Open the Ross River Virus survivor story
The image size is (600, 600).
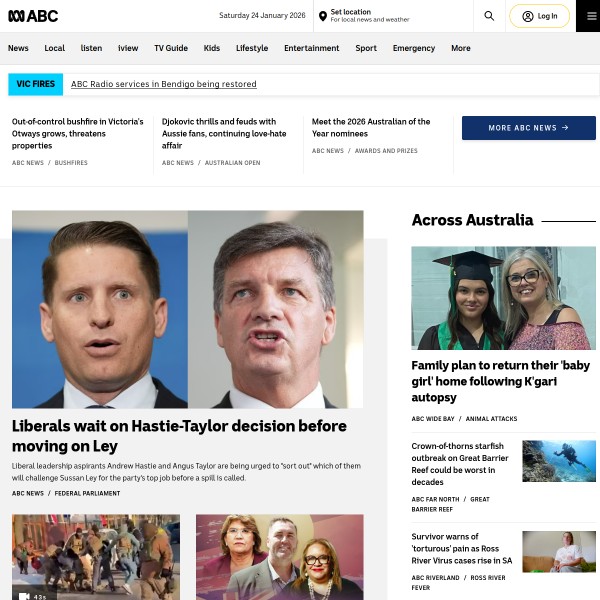coord(461,548)
